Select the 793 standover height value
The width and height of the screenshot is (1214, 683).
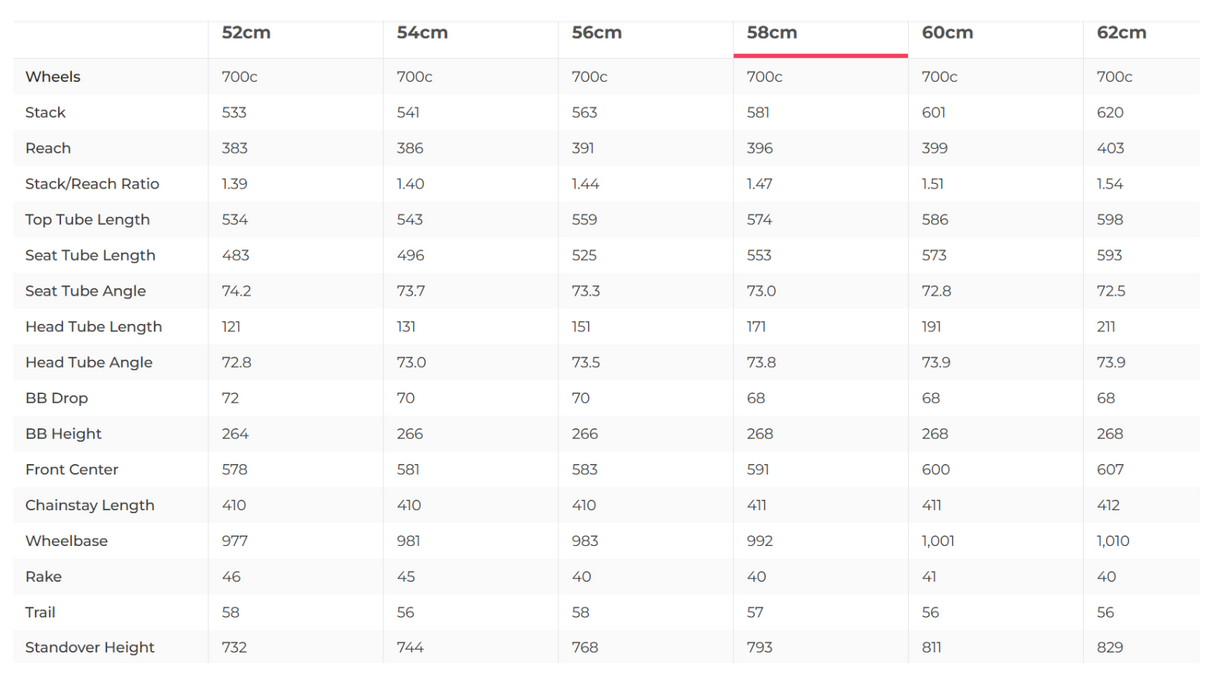click(760, 648)
